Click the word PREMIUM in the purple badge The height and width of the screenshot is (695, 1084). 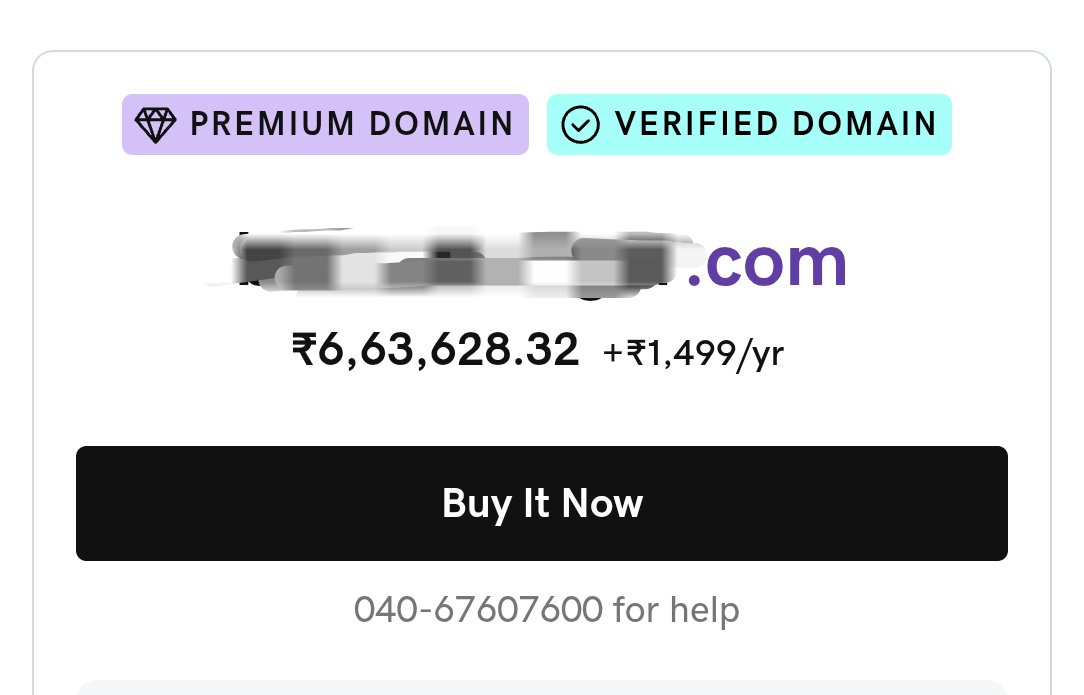[x=272, y=124]
